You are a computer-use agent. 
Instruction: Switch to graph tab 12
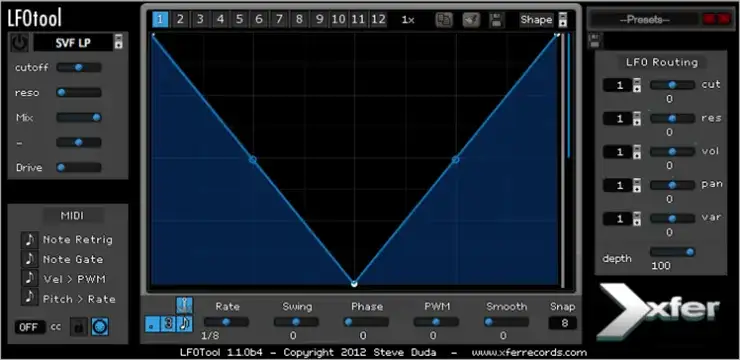coord(378,20)
